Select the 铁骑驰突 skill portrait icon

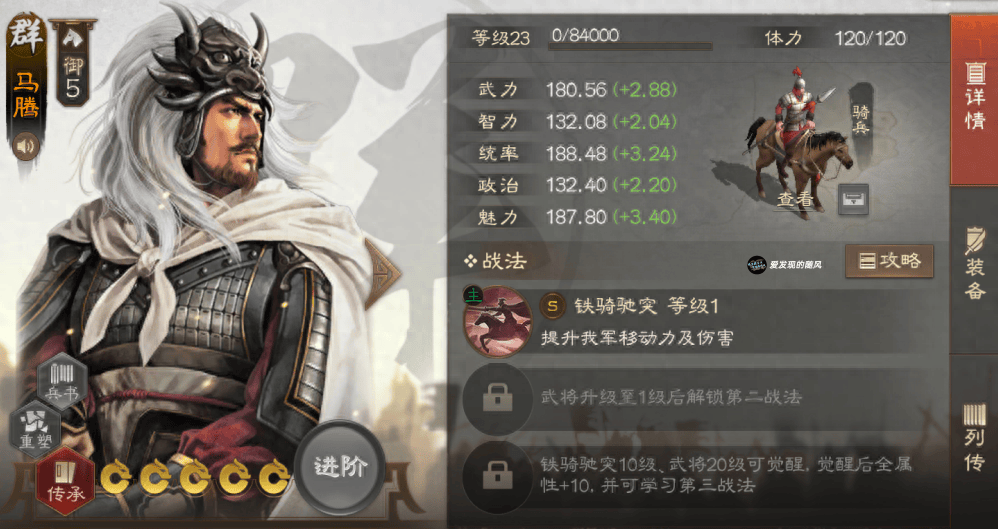[497, 321]
